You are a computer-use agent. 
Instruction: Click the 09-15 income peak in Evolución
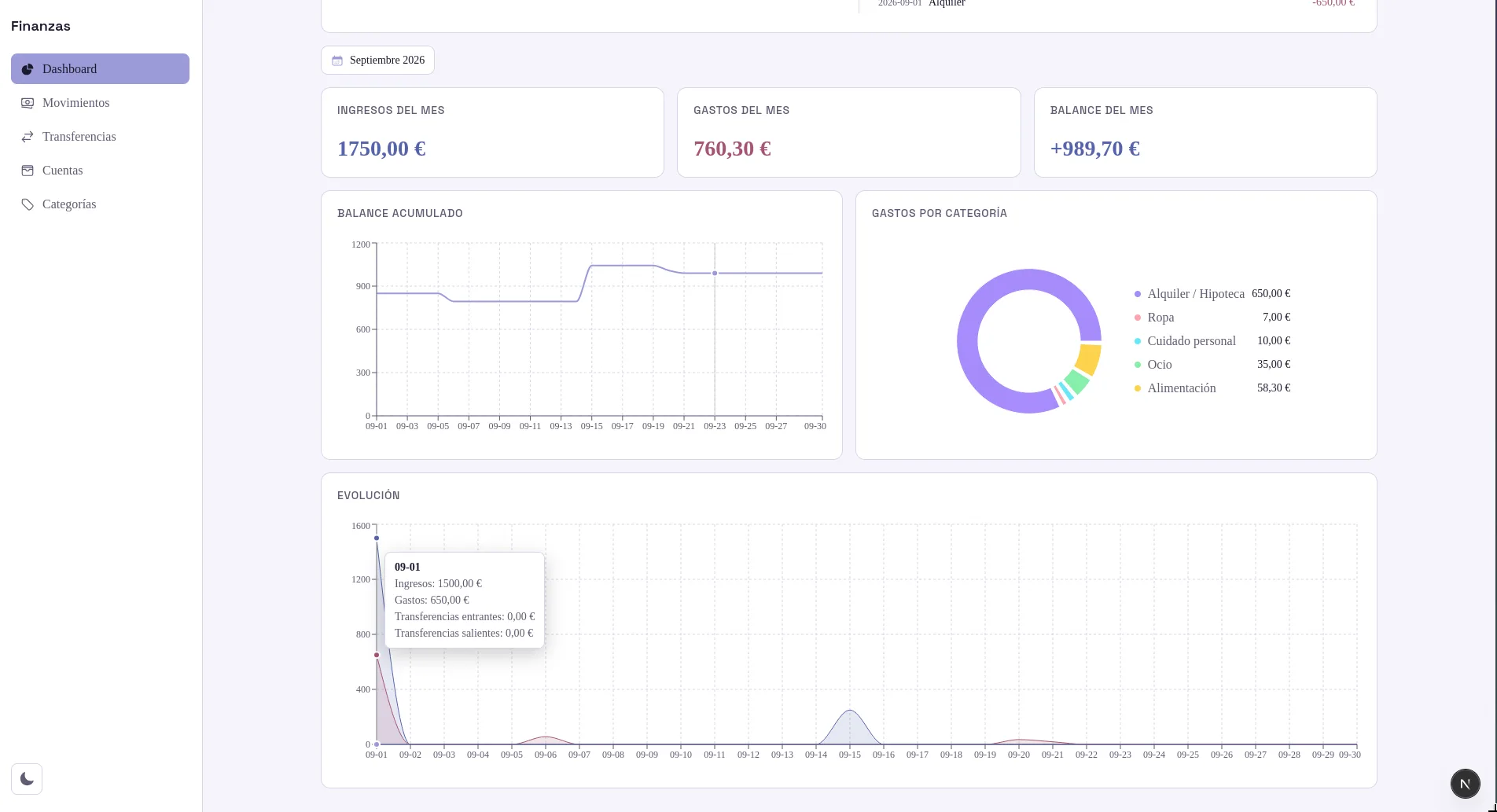(850, 711)
